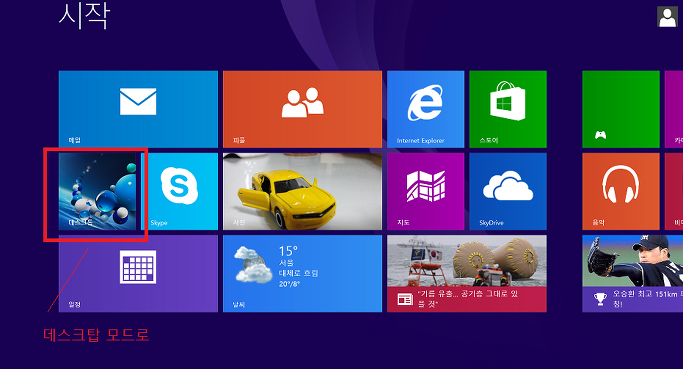
Task: Launch the Skype tile
Action: coord(179,191)
